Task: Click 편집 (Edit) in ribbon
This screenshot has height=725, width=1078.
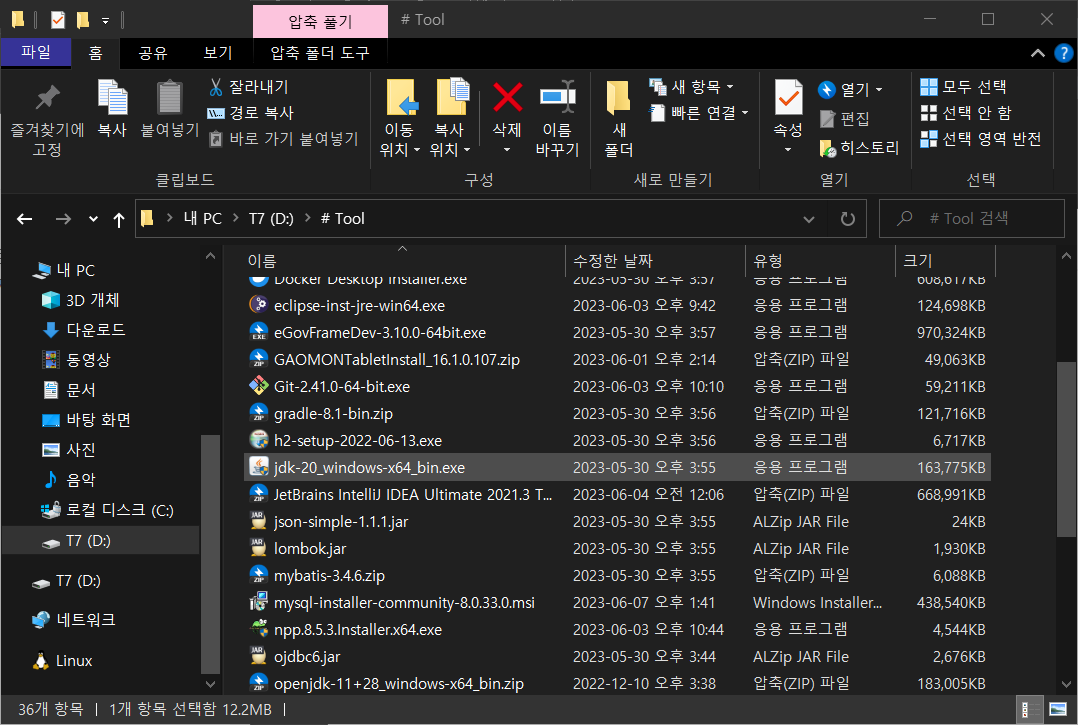Action: [x=845, y=119]
